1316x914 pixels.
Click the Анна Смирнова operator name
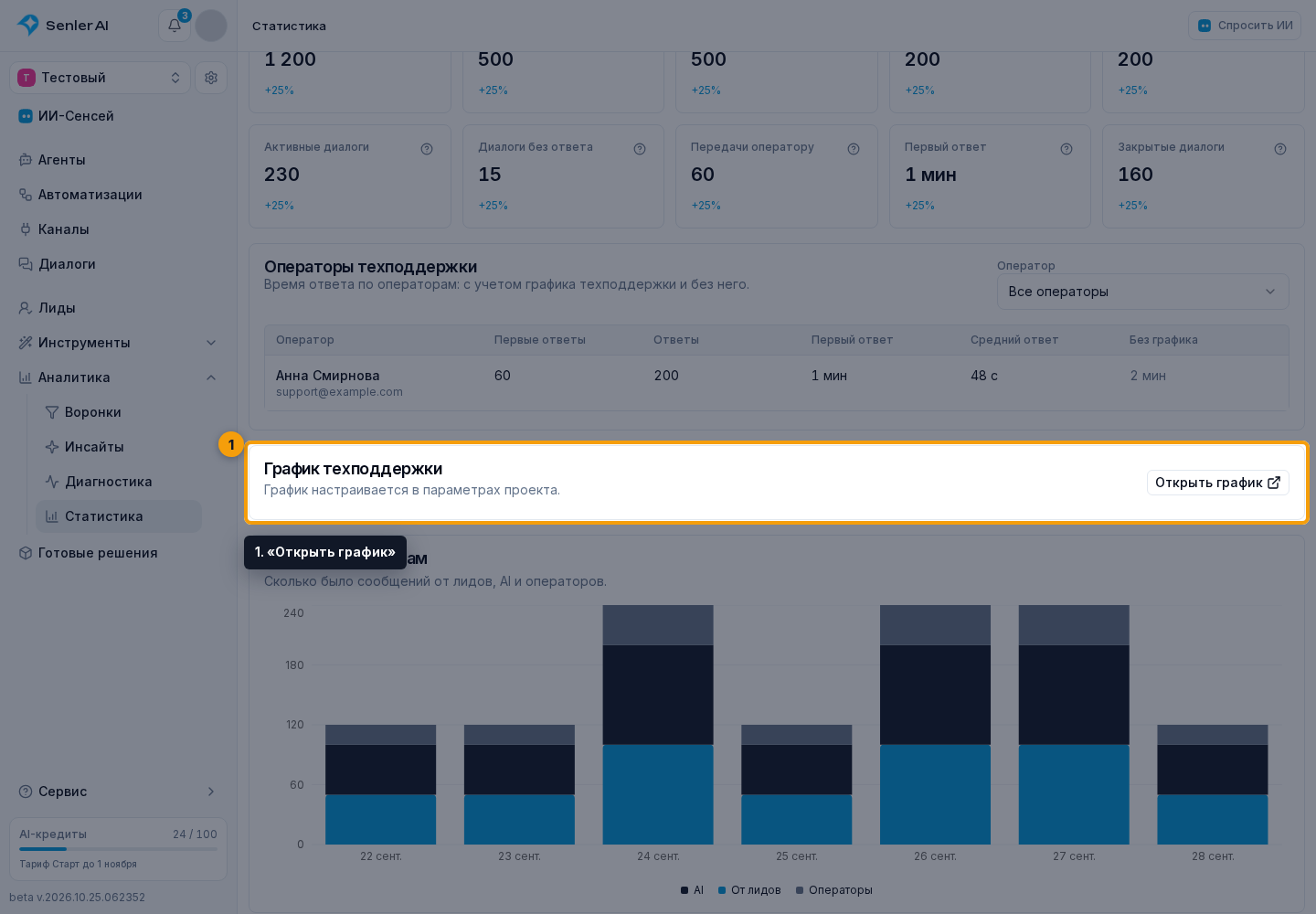tap(327, 376)
